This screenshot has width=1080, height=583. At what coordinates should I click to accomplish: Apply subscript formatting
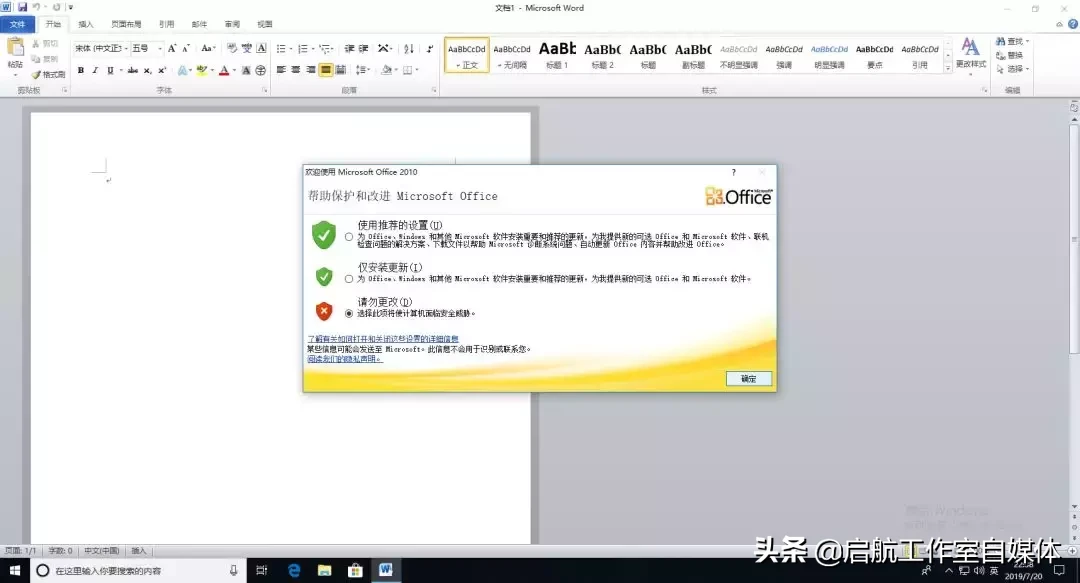pos(148,70)
